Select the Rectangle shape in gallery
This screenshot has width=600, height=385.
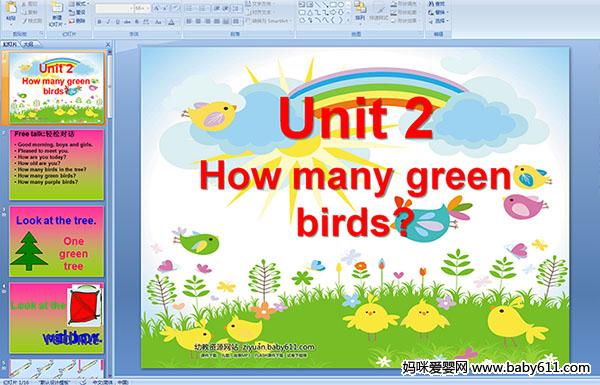333,5
